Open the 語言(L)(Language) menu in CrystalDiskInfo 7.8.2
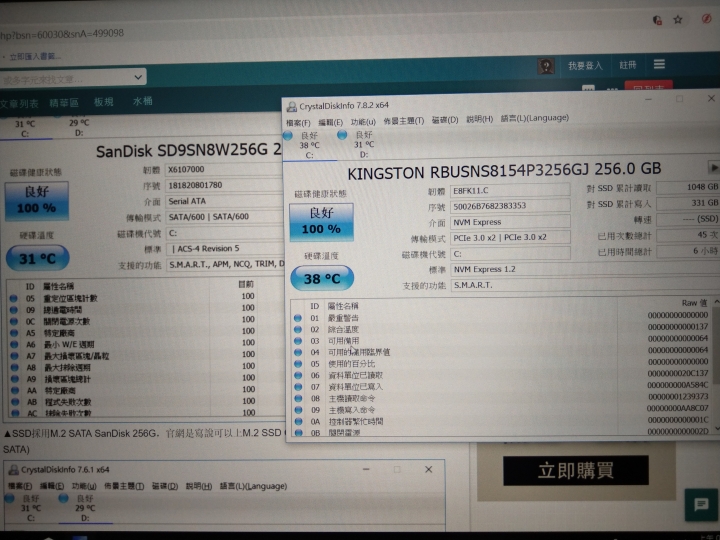 534,118
